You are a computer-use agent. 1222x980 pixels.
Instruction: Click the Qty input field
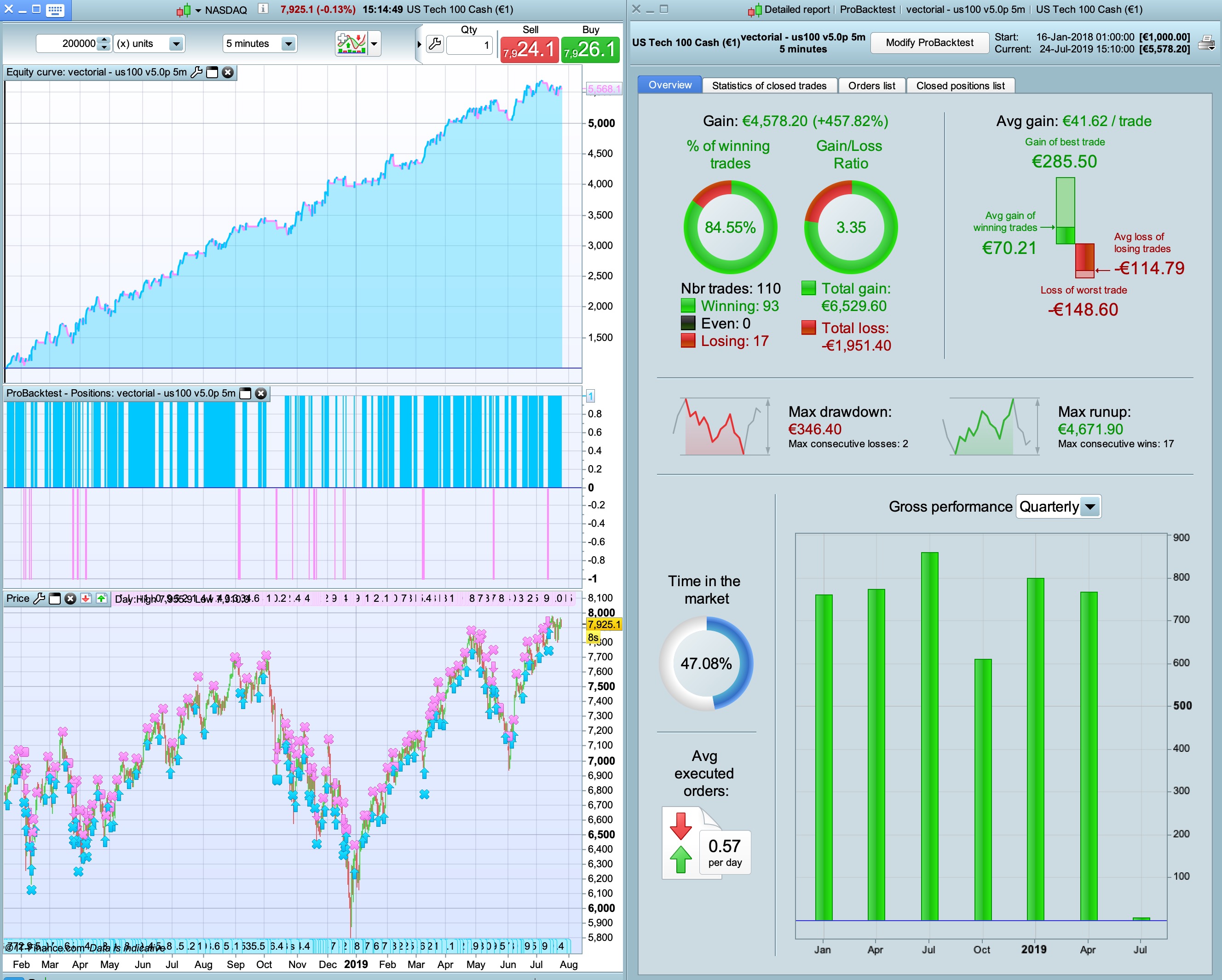click(x=469, y=46)
